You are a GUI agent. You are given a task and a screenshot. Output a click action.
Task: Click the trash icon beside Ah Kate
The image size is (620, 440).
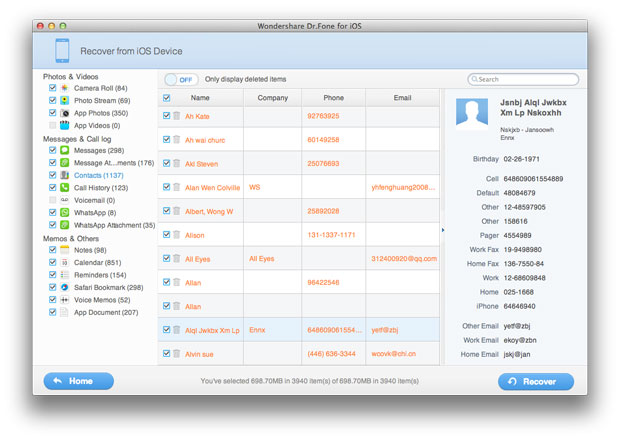pos(177,115)
